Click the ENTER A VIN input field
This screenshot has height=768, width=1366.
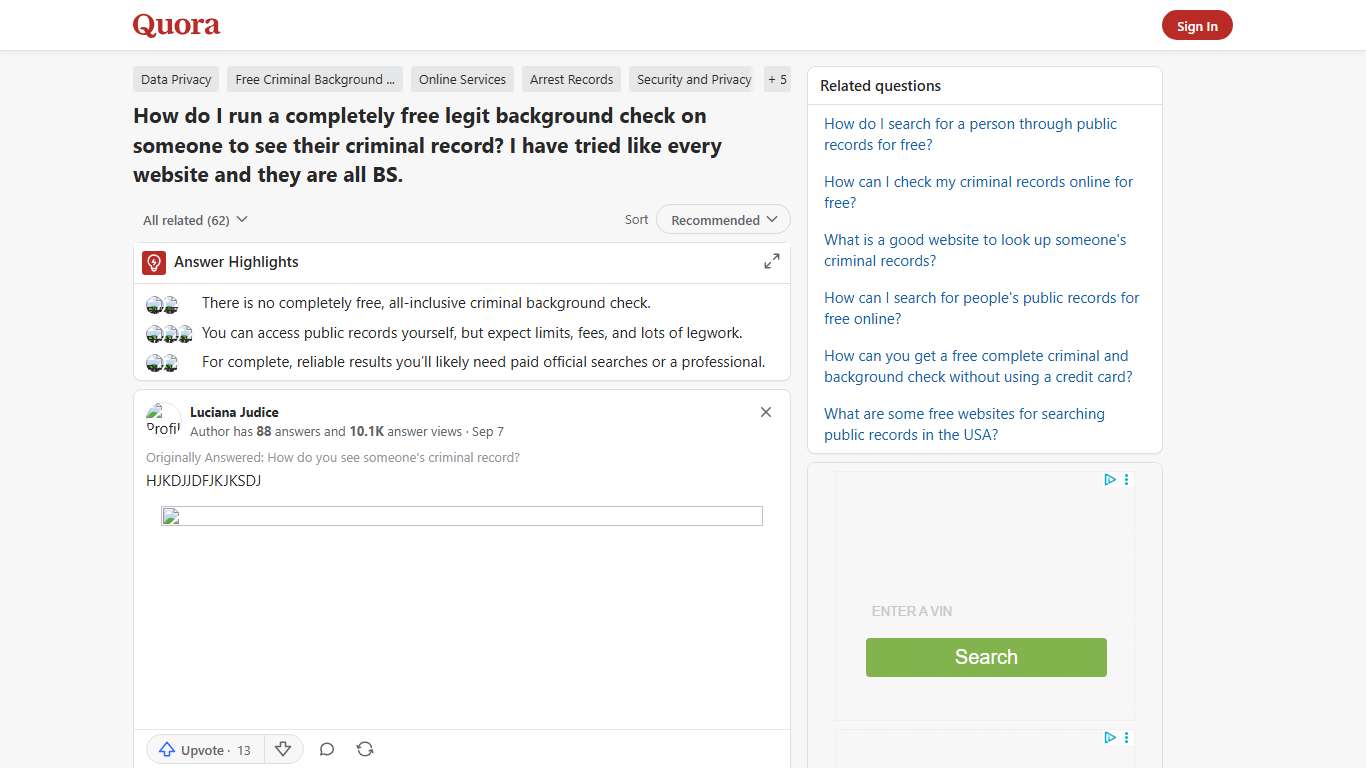911,610
